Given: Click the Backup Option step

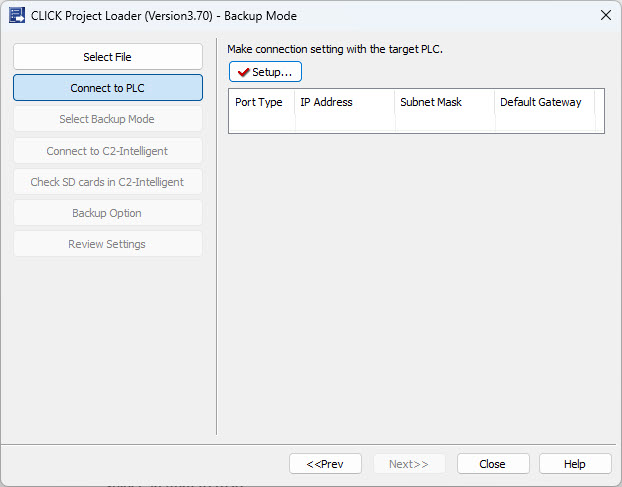Looking at the screenshot, I should pos(108,213).
